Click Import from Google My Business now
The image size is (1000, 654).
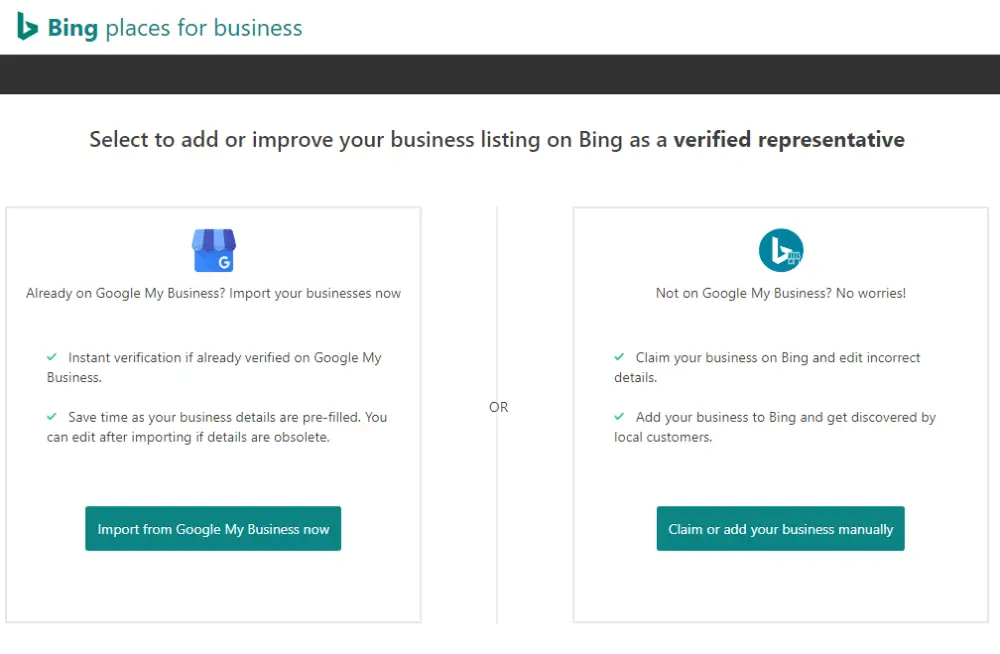click(213, 528)
